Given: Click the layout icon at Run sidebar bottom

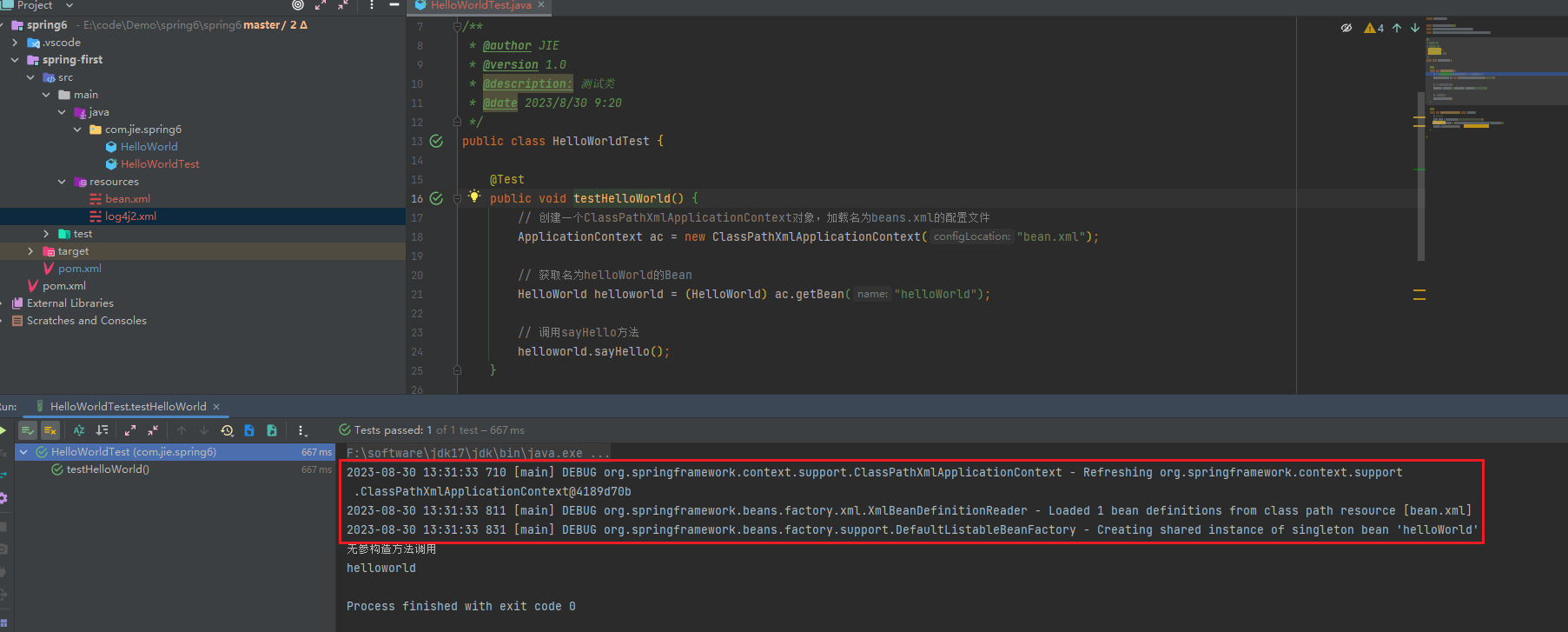Looking at the screenshot, I should coord(3,623).
